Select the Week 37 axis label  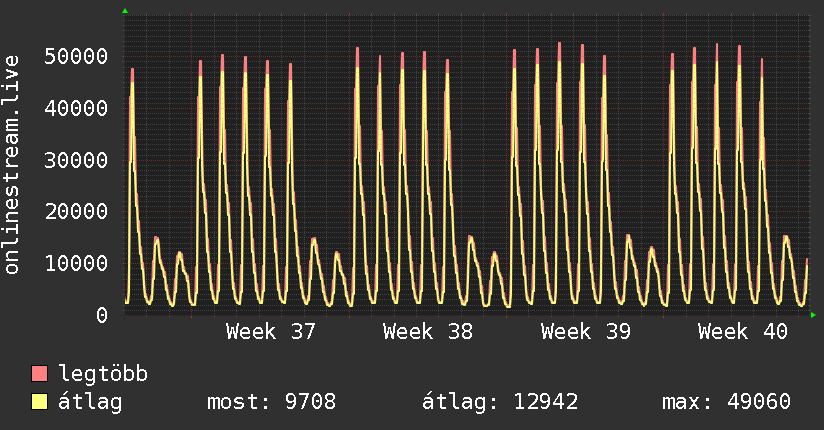pyautogui.click(x=271, y=332)
